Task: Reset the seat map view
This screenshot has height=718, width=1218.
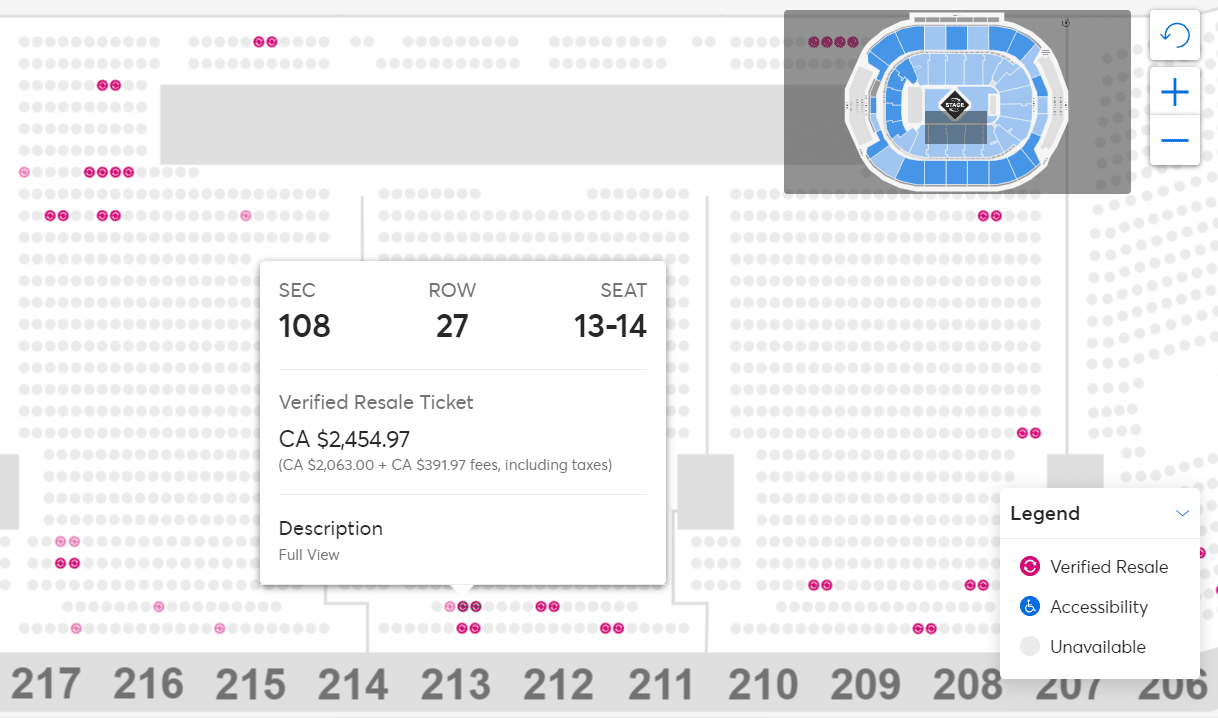Action: click(x=1174, y=36)
